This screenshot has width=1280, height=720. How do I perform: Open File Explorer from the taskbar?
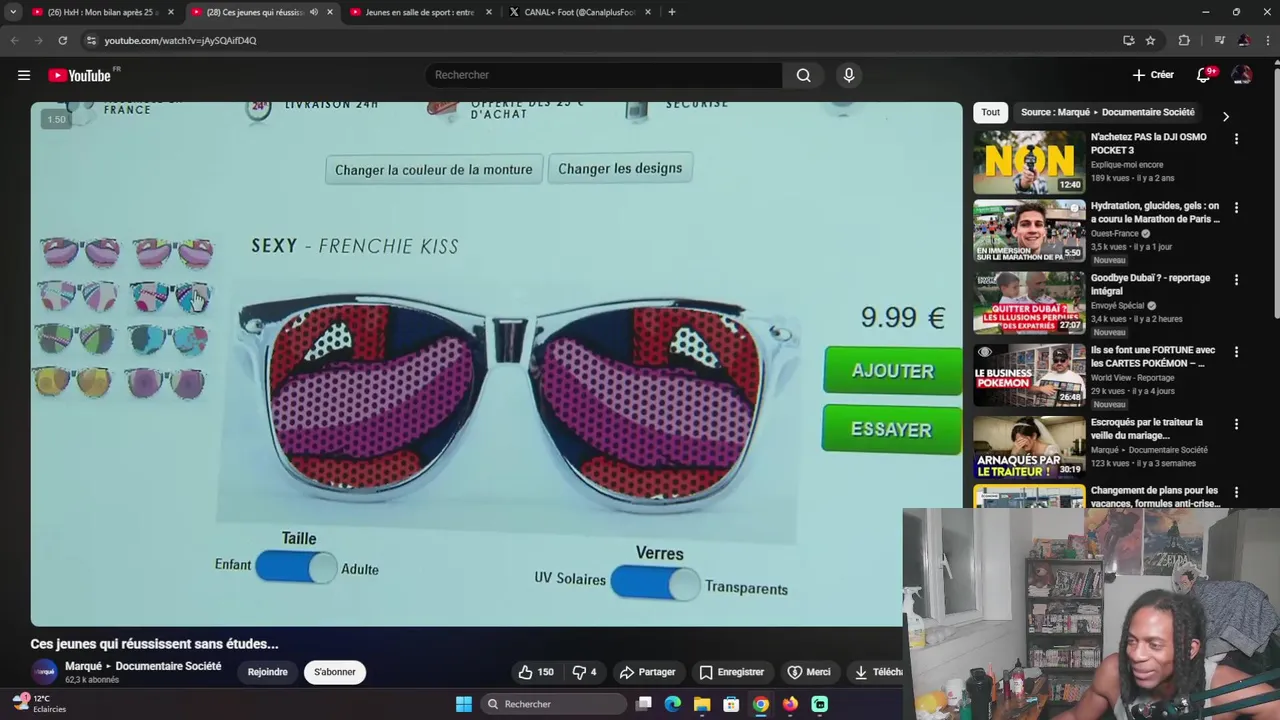point(702,704)
